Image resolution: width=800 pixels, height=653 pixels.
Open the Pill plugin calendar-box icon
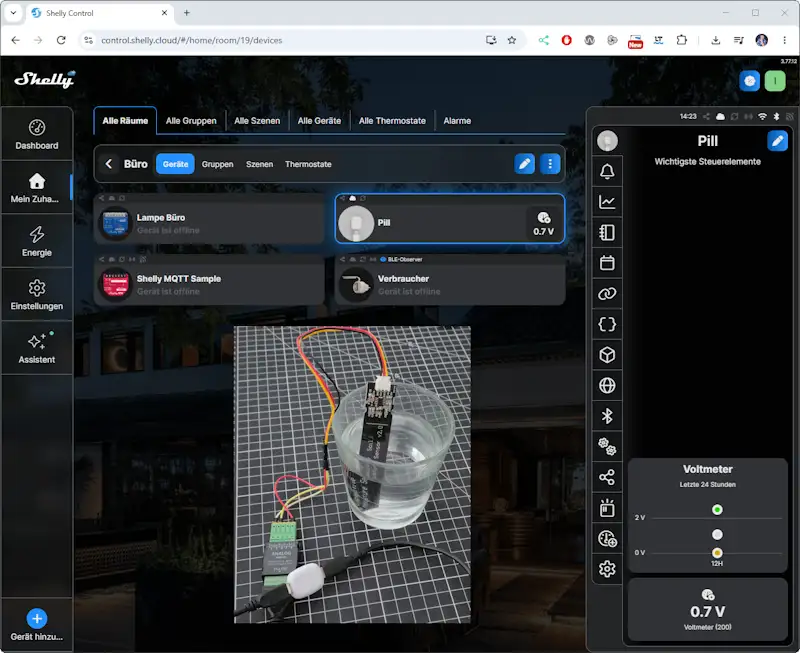pos(607,508)
